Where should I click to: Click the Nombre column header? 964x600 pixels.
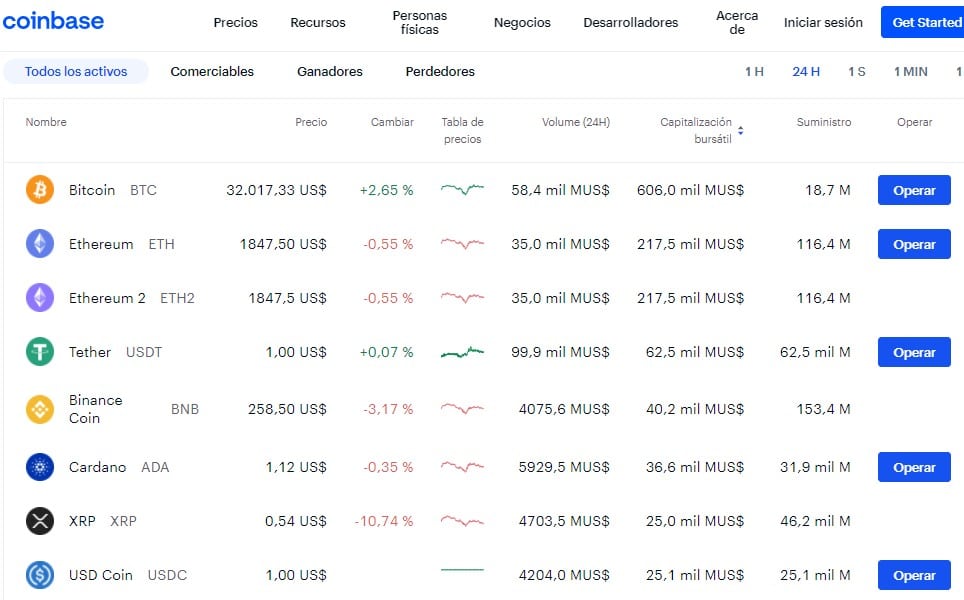tap(46, 122)
